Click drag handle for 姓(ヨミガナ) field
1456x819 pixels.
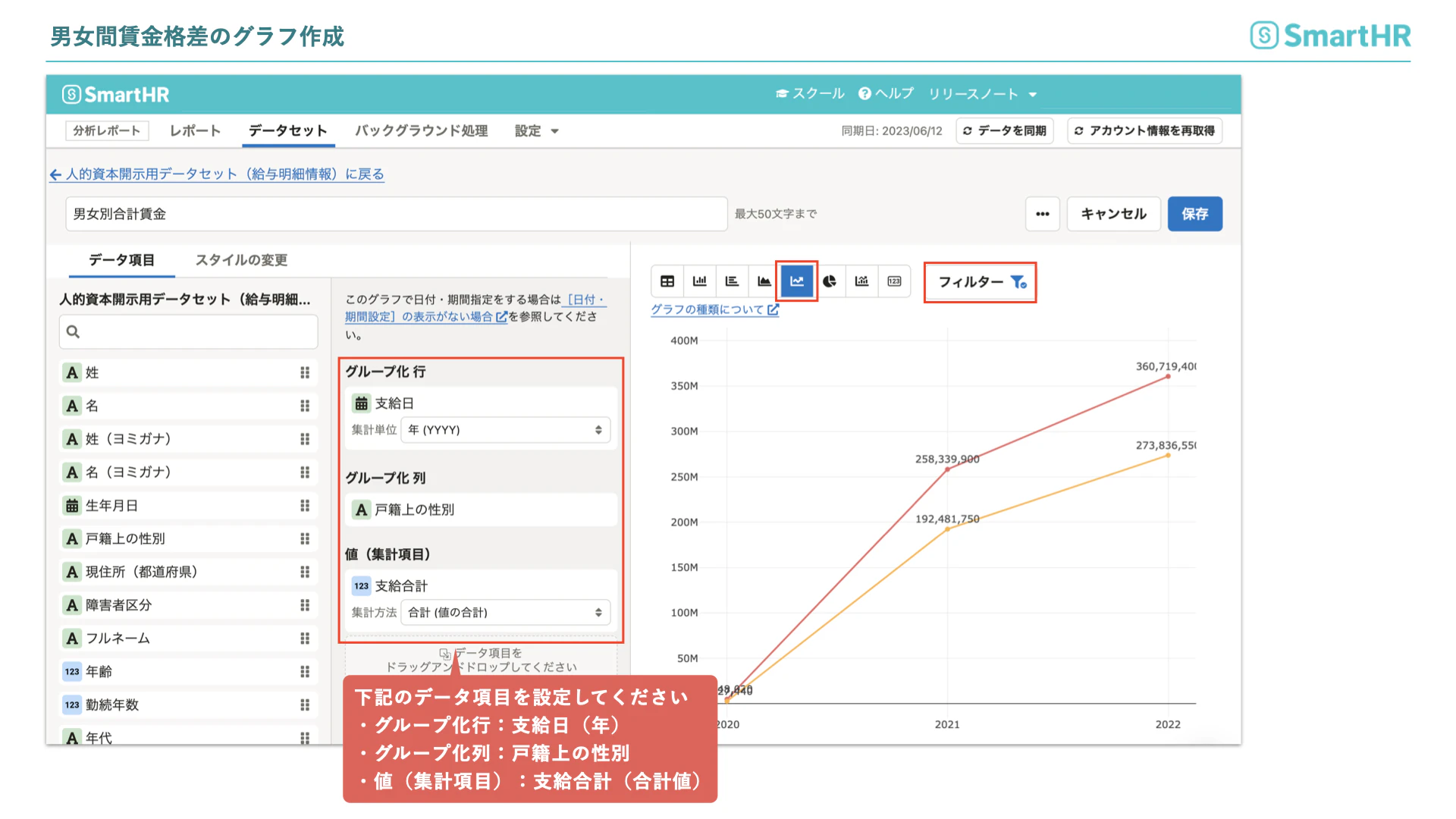305,439
